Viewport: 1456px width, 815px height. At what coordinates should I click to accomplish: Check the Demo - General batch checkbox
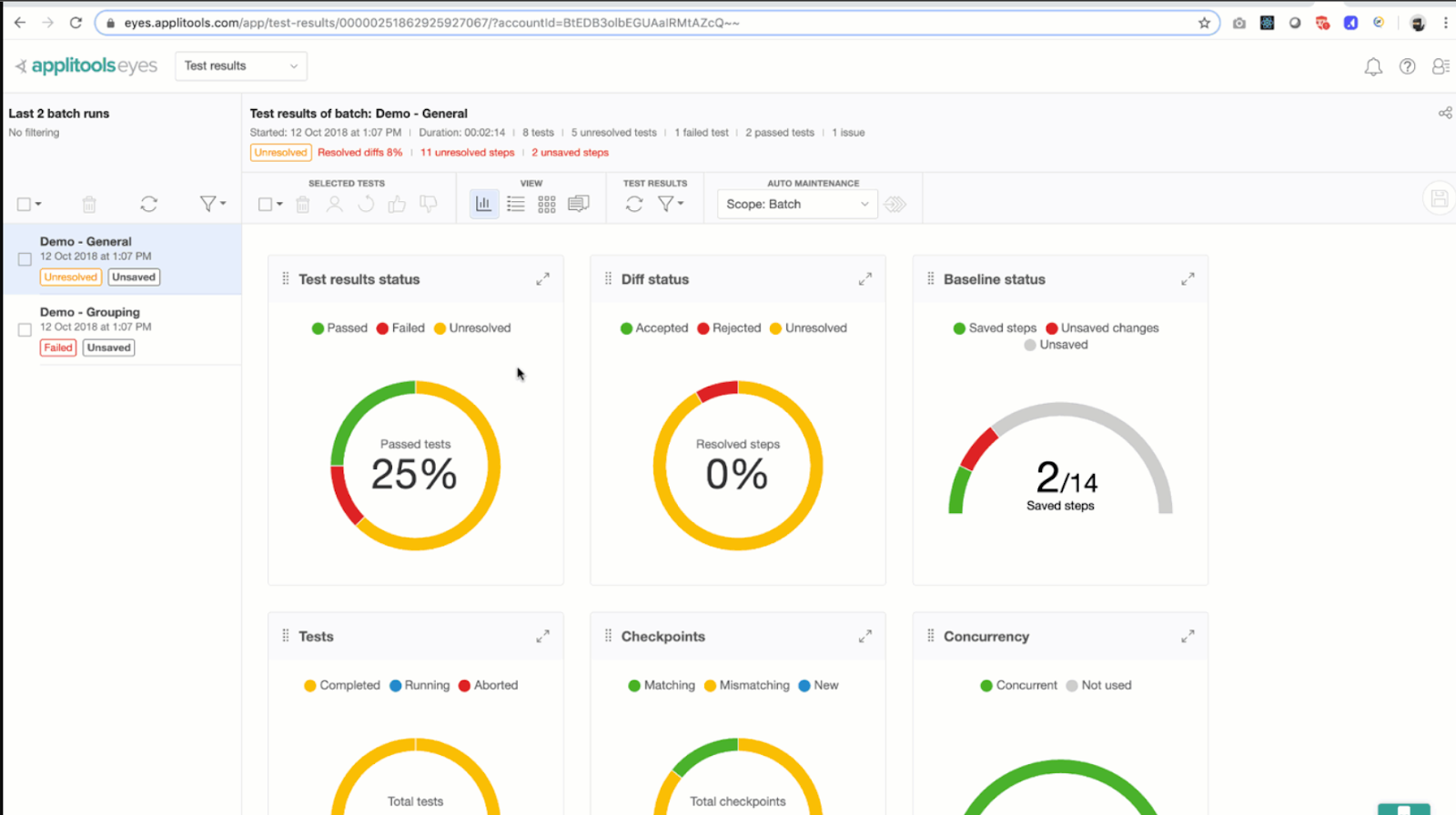(25, 259)
